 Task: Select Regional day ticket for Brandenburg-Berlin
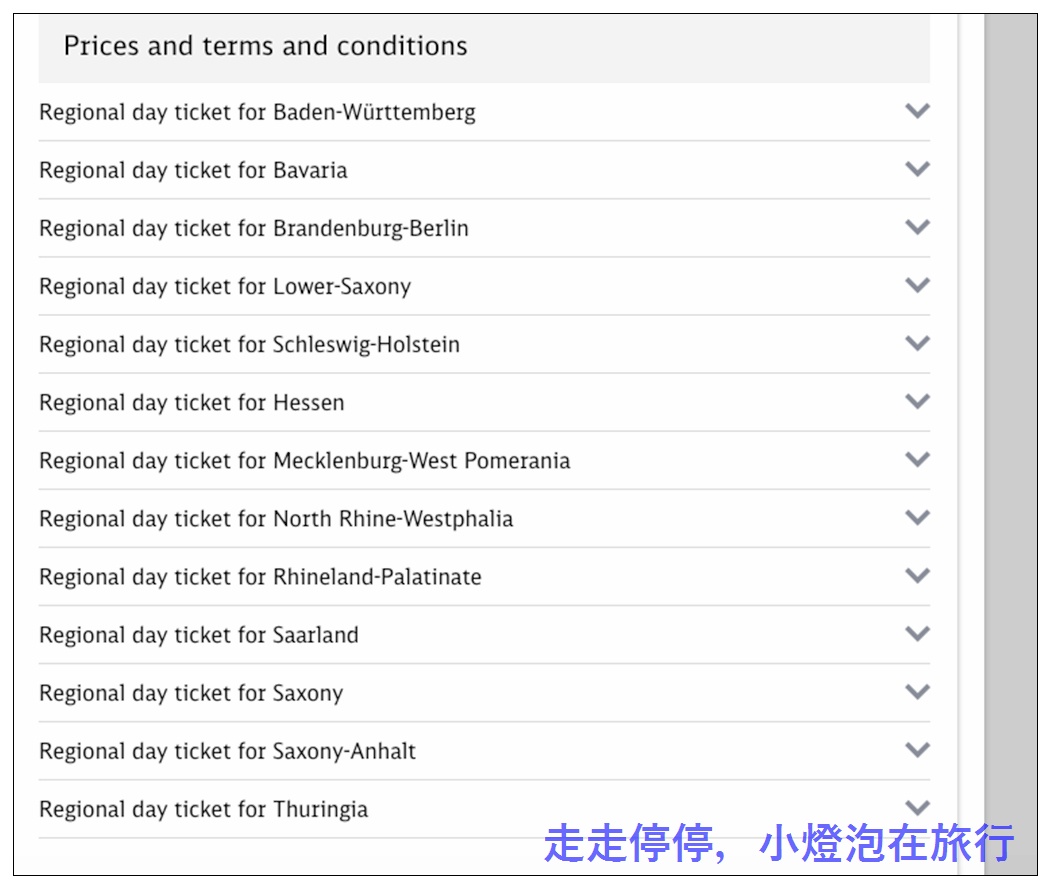coord(484,228)
